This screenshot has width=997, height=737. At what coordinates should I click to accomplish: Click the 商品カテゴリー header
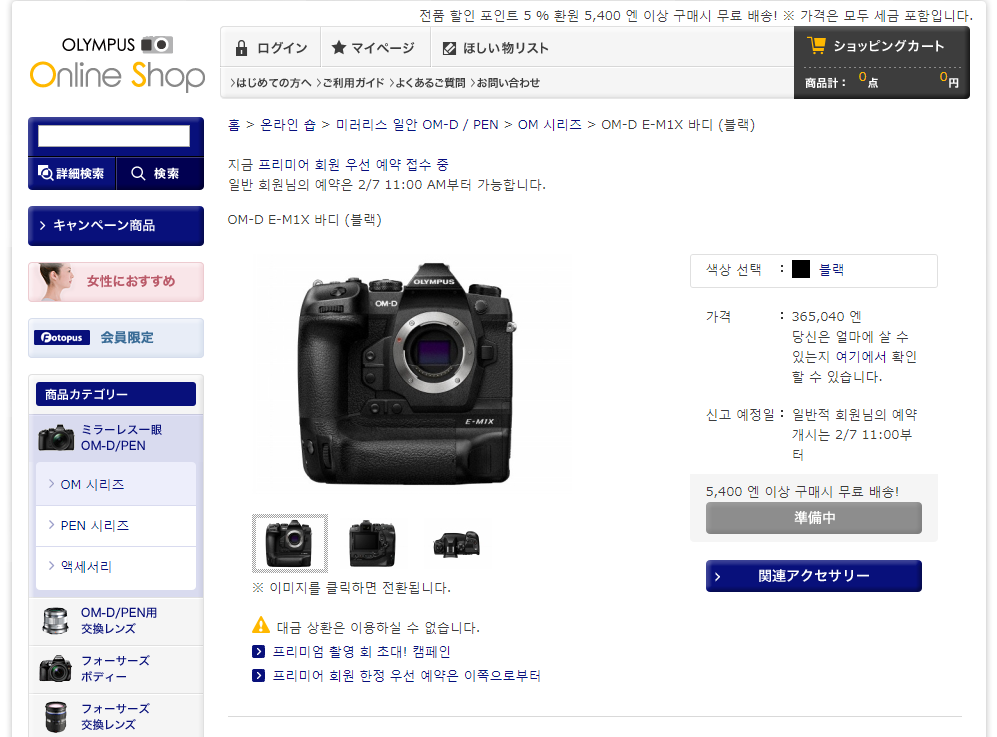pos(116,394)
